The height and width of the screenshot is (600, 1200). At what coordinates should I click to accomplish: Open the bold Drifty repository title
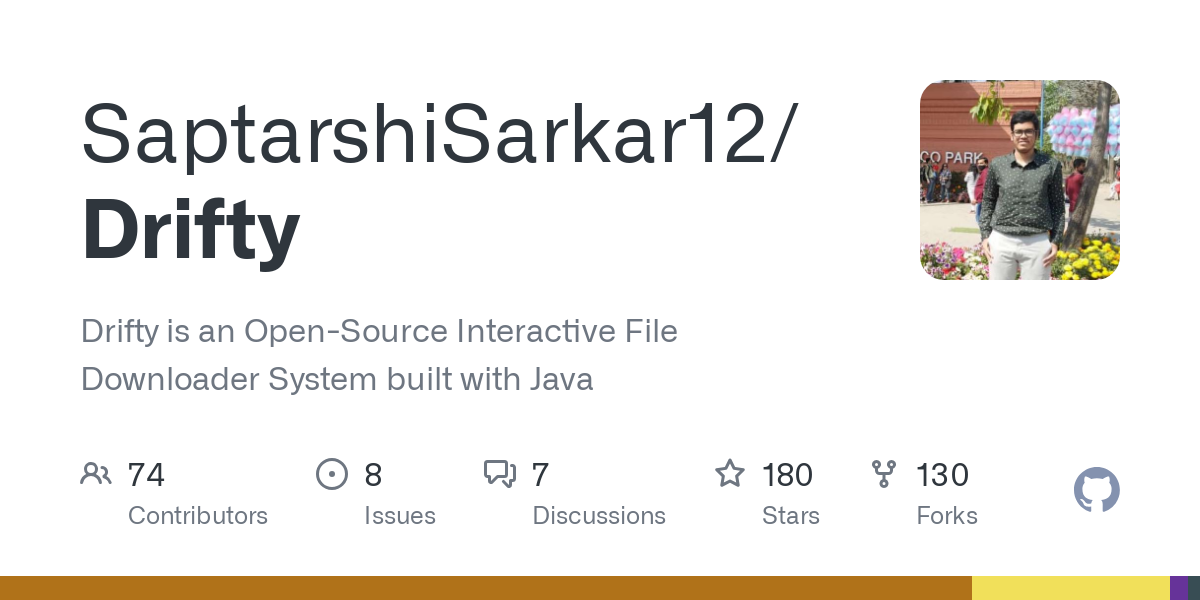tap(190, 231)
